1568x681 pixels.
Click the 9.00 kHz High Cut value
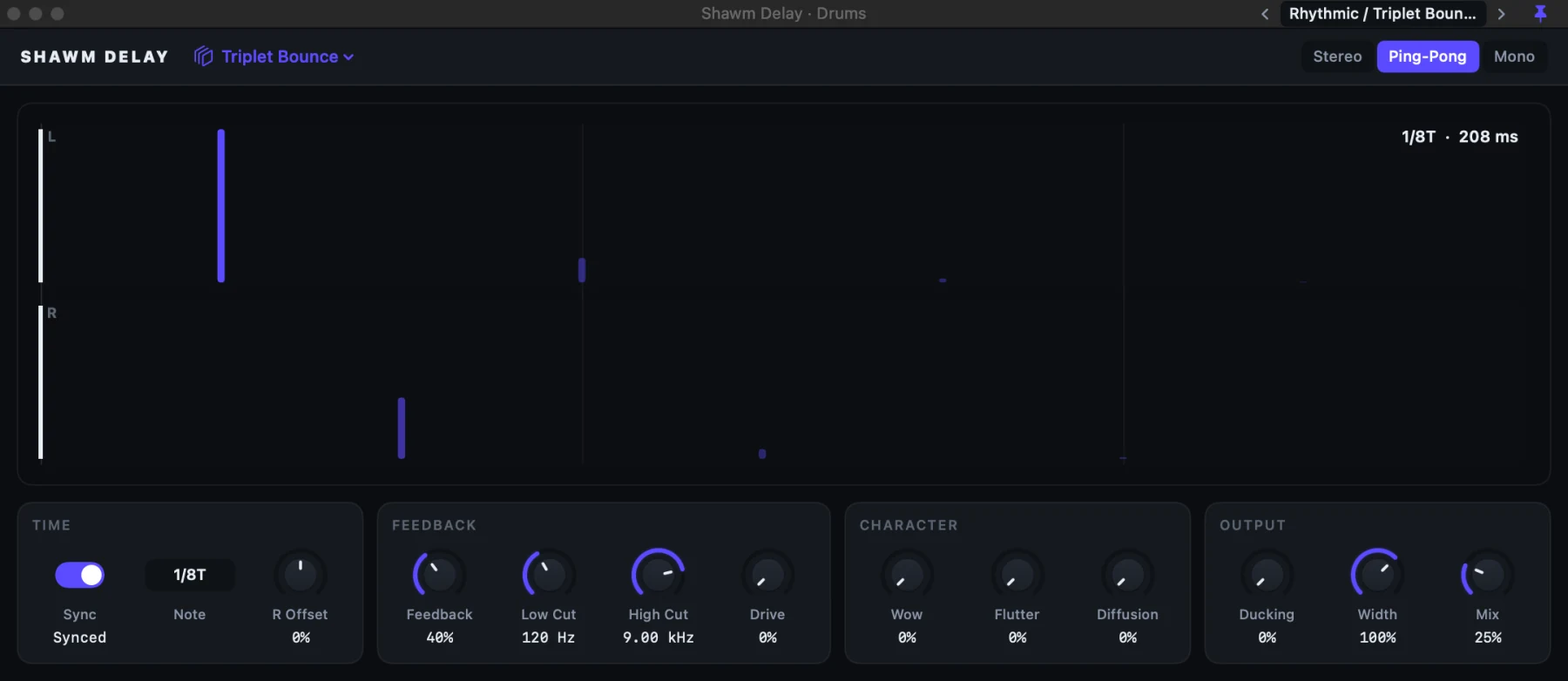(659, 637)
